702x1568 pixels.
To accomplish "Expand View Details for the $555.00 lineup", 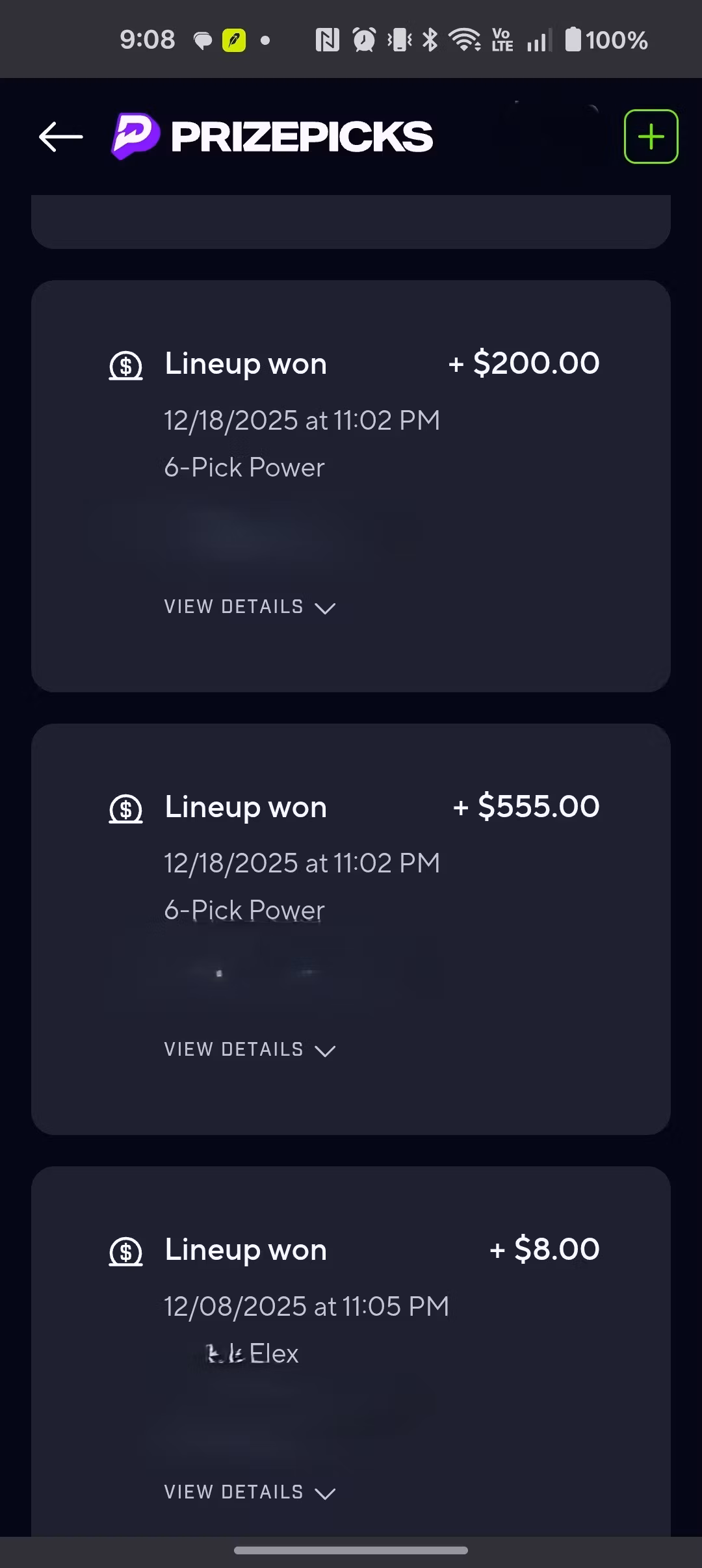I will 250,1050.
